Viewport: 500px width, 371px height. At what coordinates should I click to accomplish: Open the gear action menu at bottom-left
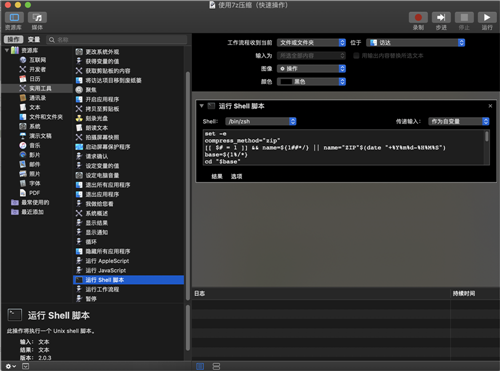tap(11, 366)
